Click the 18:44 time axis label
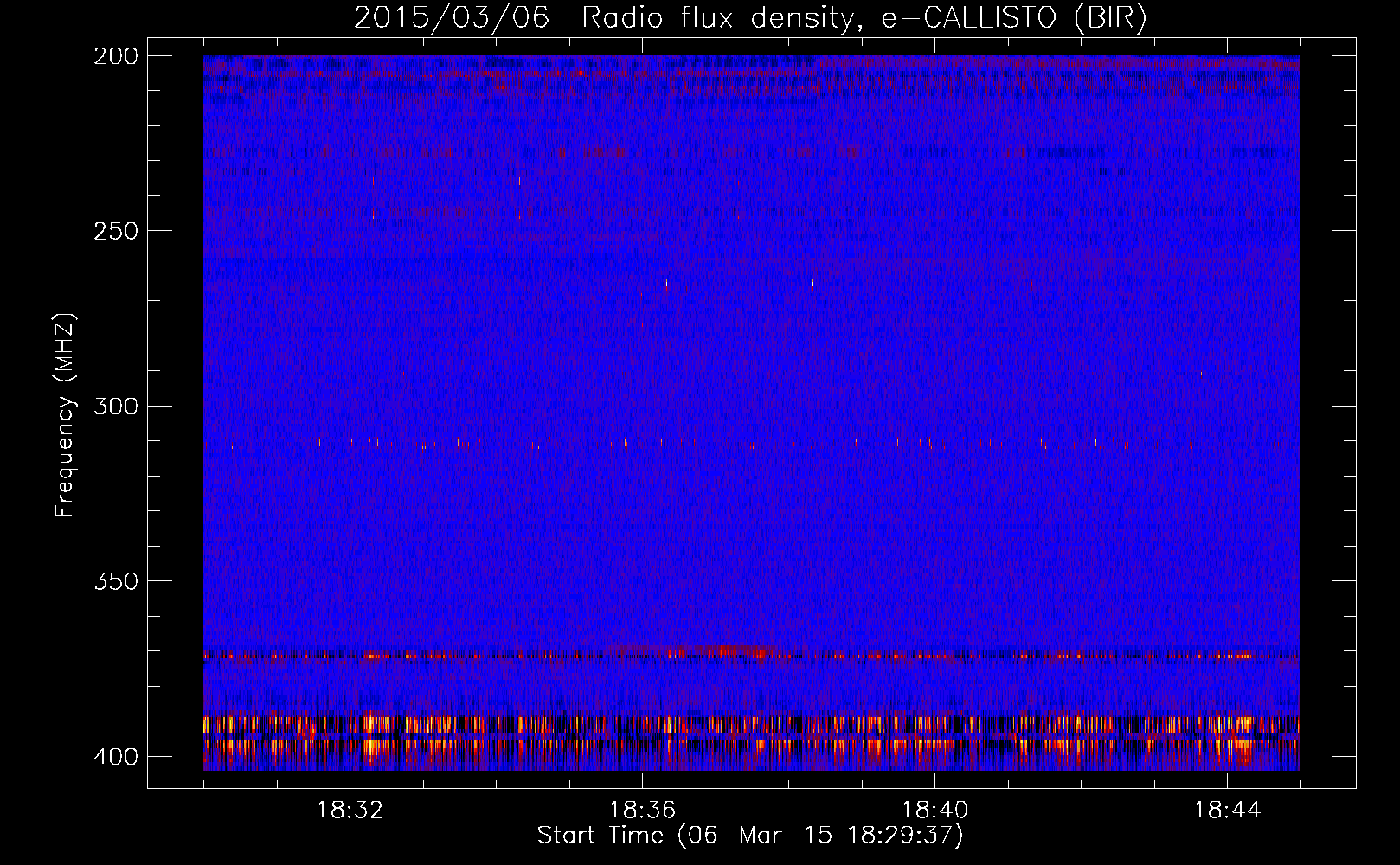 coord(1227,811)
